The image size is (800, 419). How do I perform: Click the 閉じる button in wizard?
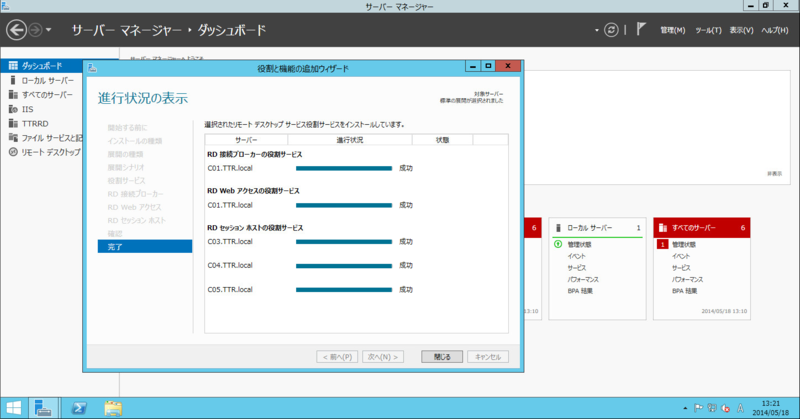(442, 357)
